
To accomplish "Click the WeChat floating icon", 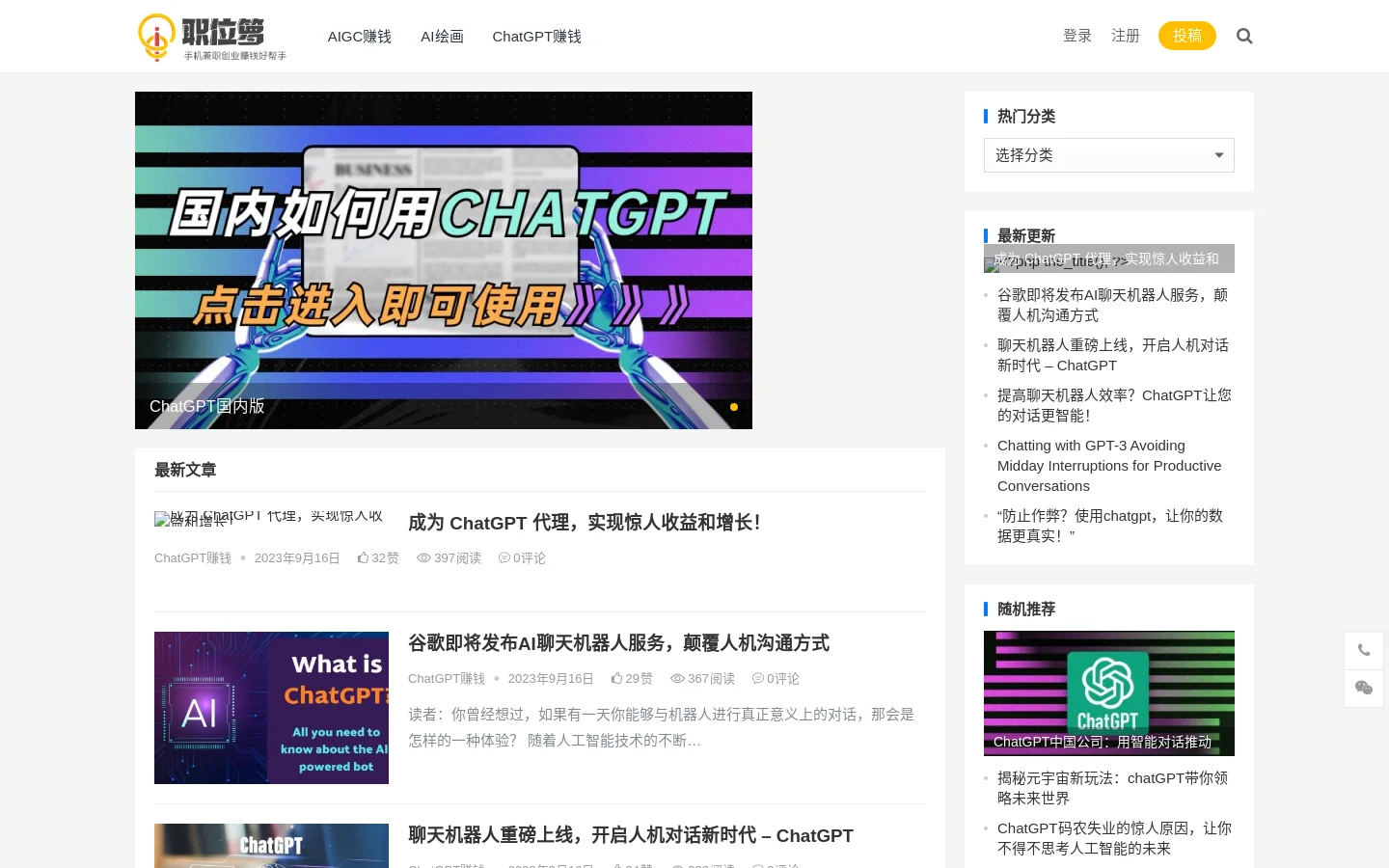I will (x=1364, y=689).
